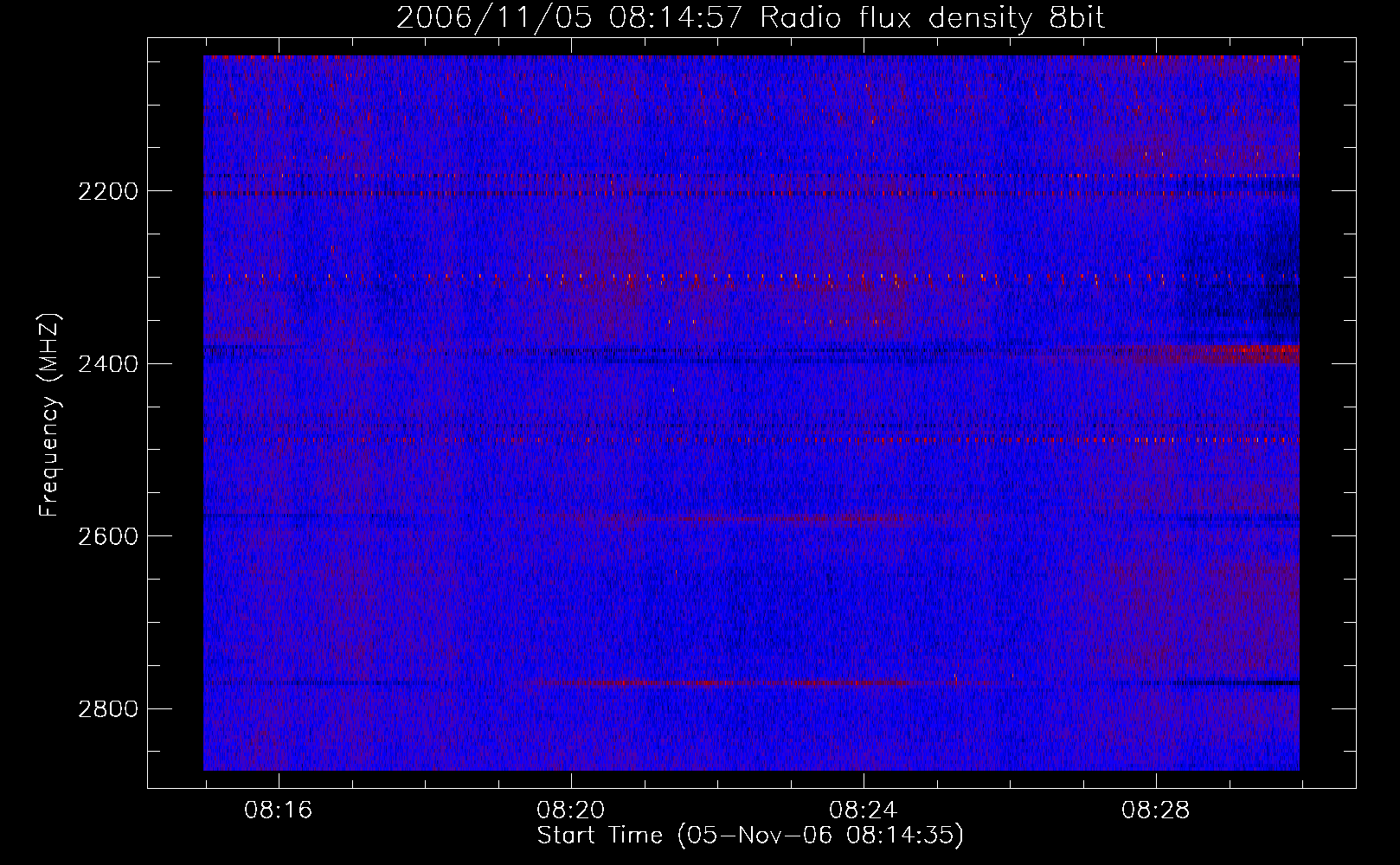
Task: Click the 2600 frequency tick label
Action: point(108,536)
